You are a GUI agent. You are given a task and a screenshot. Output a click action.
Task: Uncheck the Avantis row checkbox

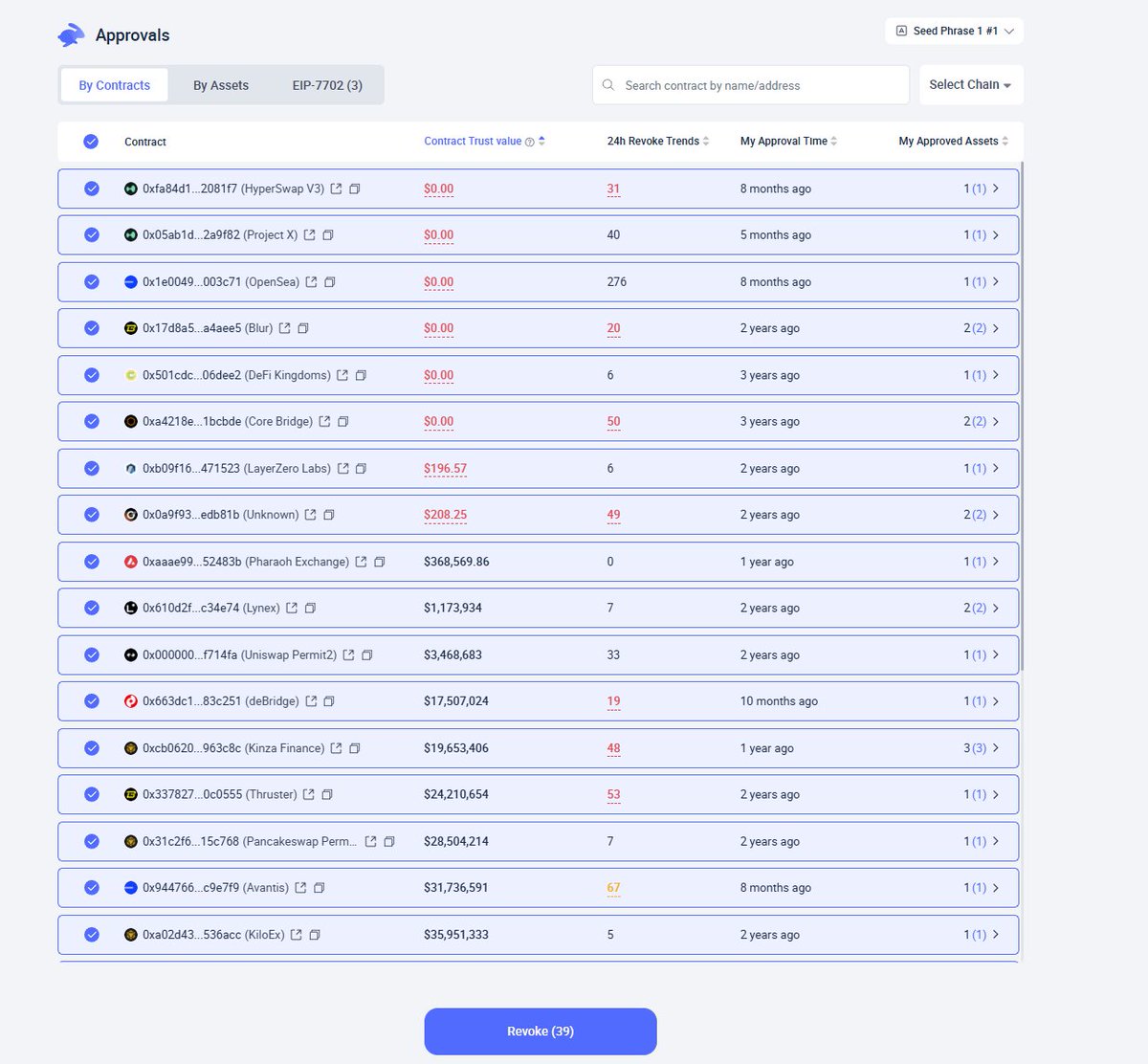click(x=92, y=888)
